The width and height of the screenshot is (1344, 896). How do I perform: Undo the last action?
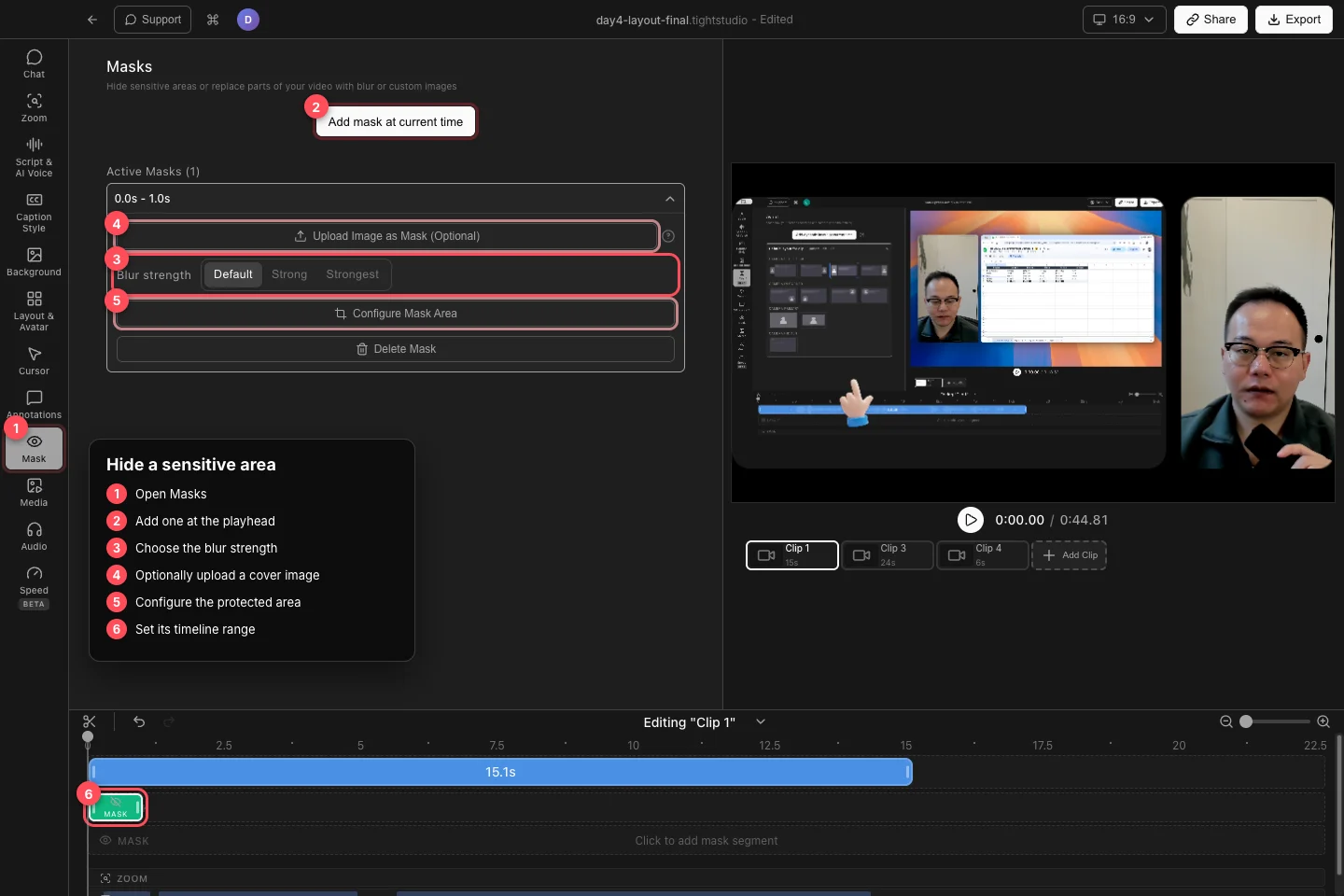pos(139,721)
